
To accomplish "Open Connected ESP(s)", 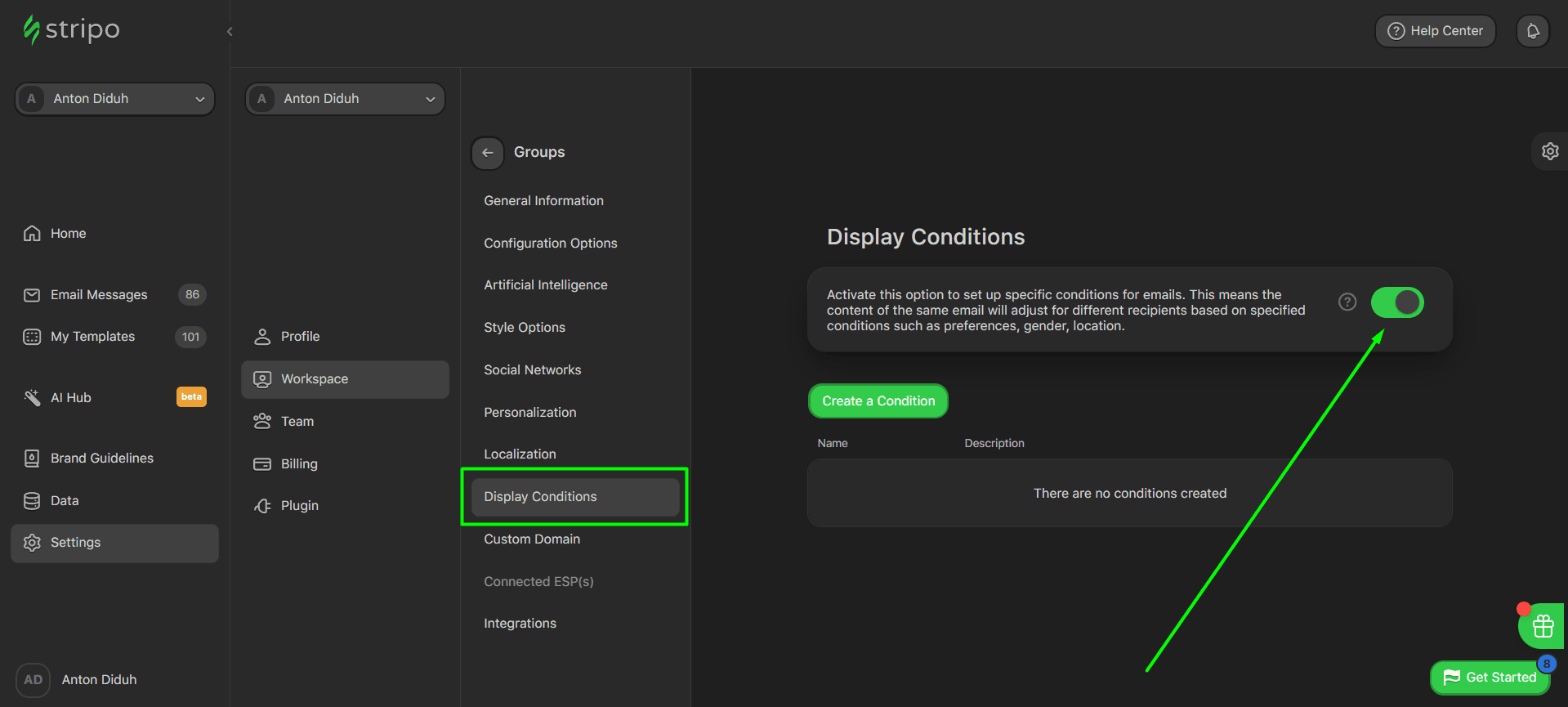I will 538,582.
